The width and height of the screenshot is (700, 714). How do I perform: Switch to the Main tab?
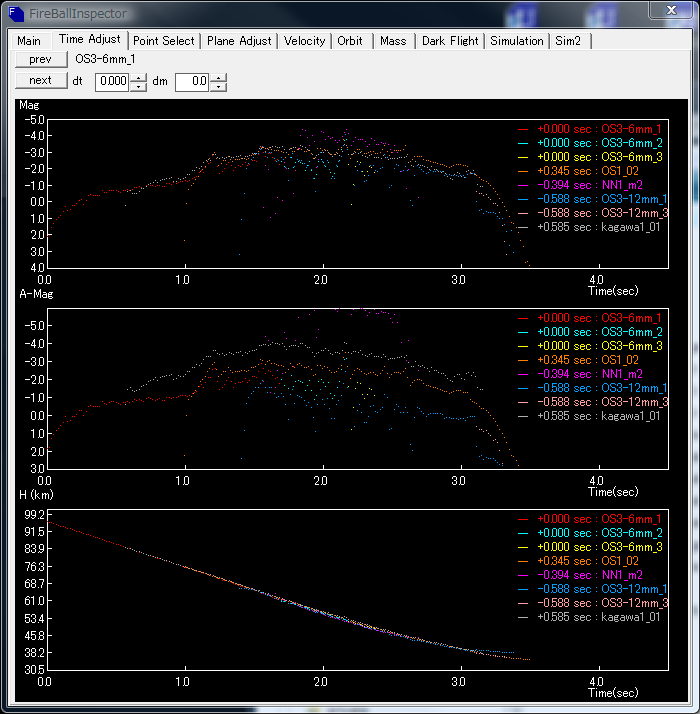(29, 41)
